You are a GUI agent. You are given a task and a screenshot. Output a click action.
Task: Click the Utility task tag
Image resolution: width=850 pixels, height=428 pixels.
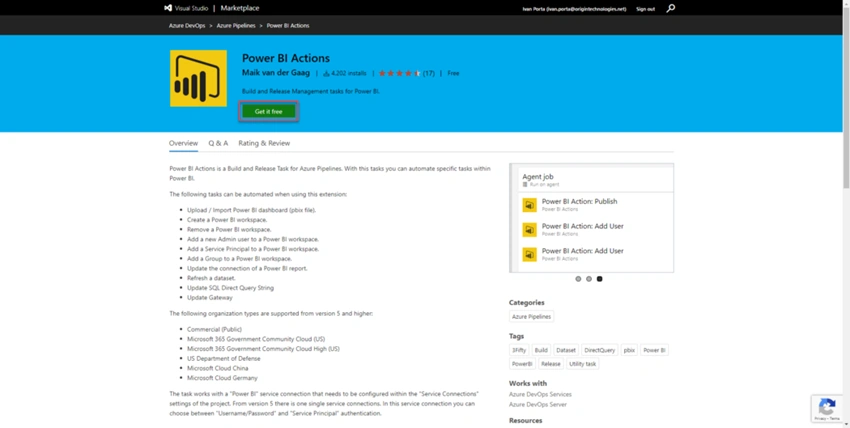(583, 364)
